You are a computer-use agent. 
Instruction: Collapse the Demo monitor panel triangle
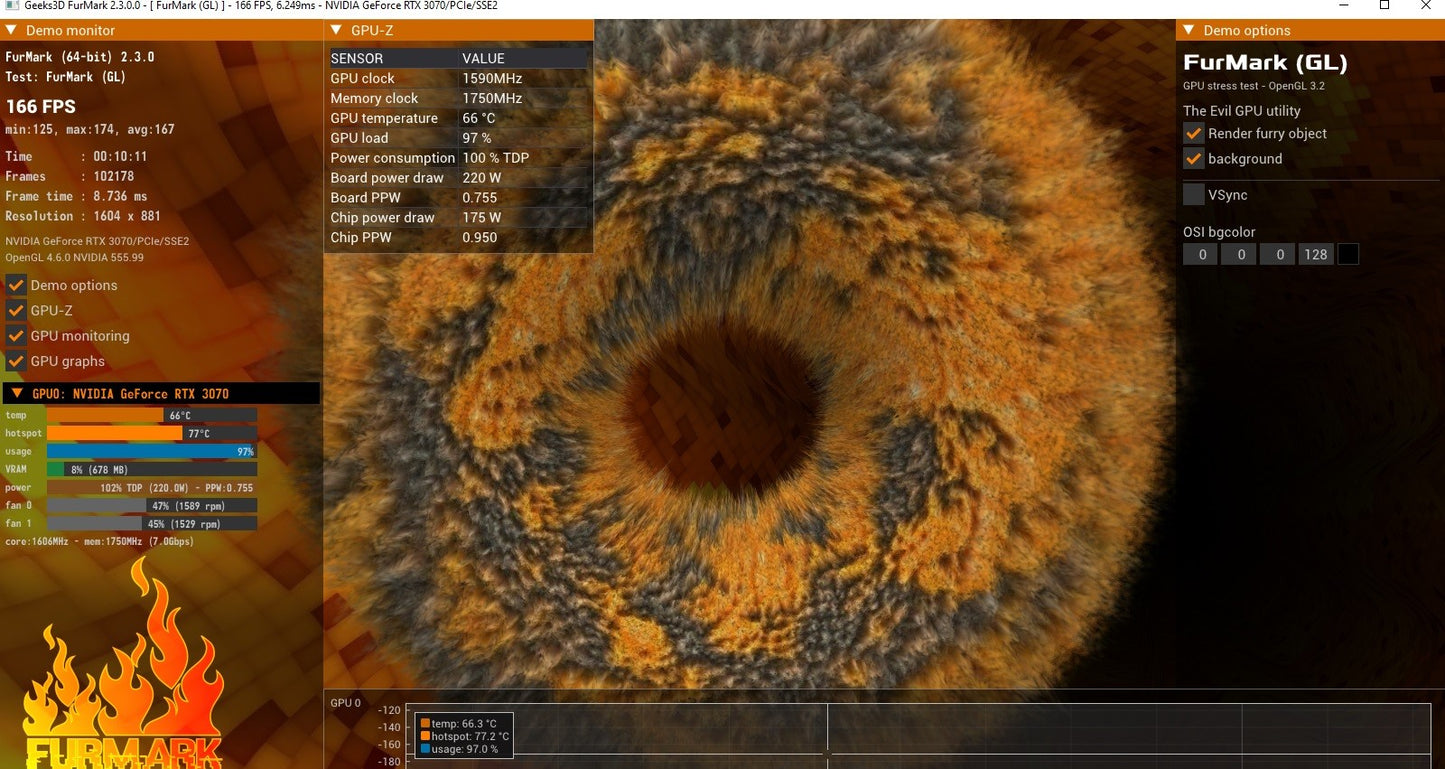(x=12, y=30)
